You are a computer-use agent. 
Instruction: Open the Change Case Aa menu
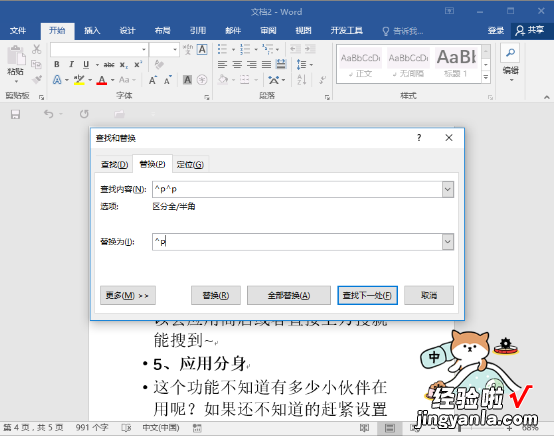pos(127,80)
